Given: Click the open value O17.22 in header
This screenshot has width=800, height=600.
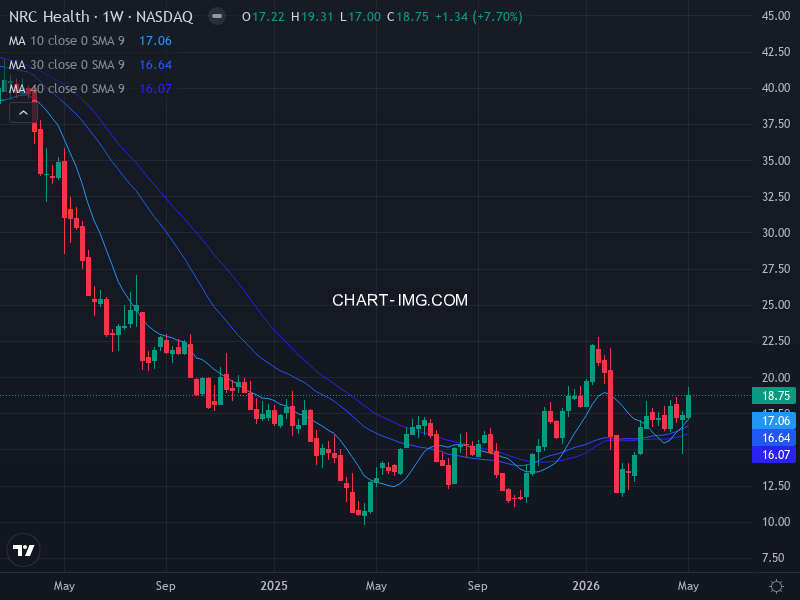Looking at the screenshot, I should click(263, 17).
